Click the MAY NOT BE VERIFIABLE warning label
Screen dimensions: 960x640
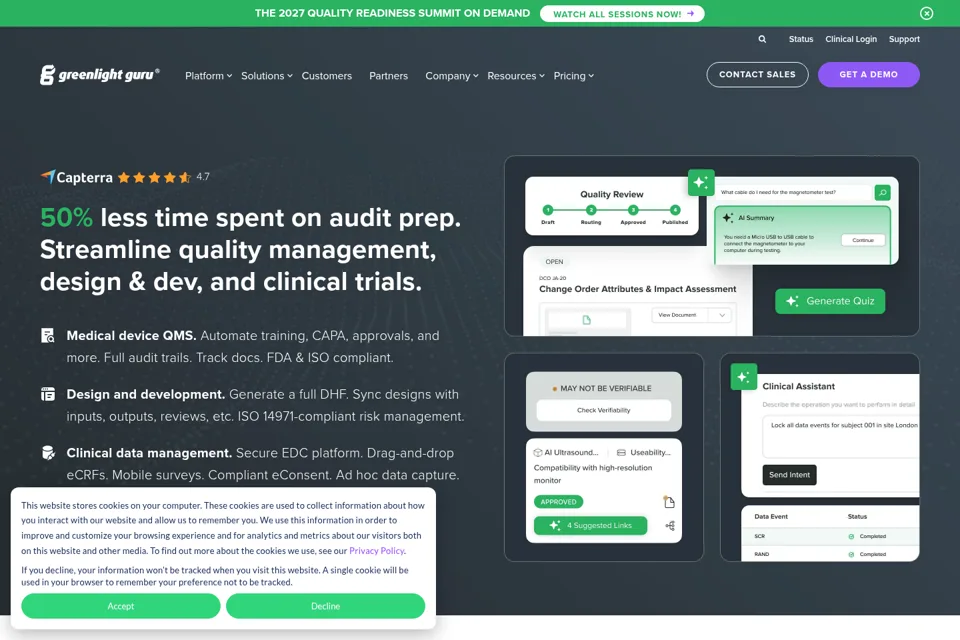coord(602,388)
